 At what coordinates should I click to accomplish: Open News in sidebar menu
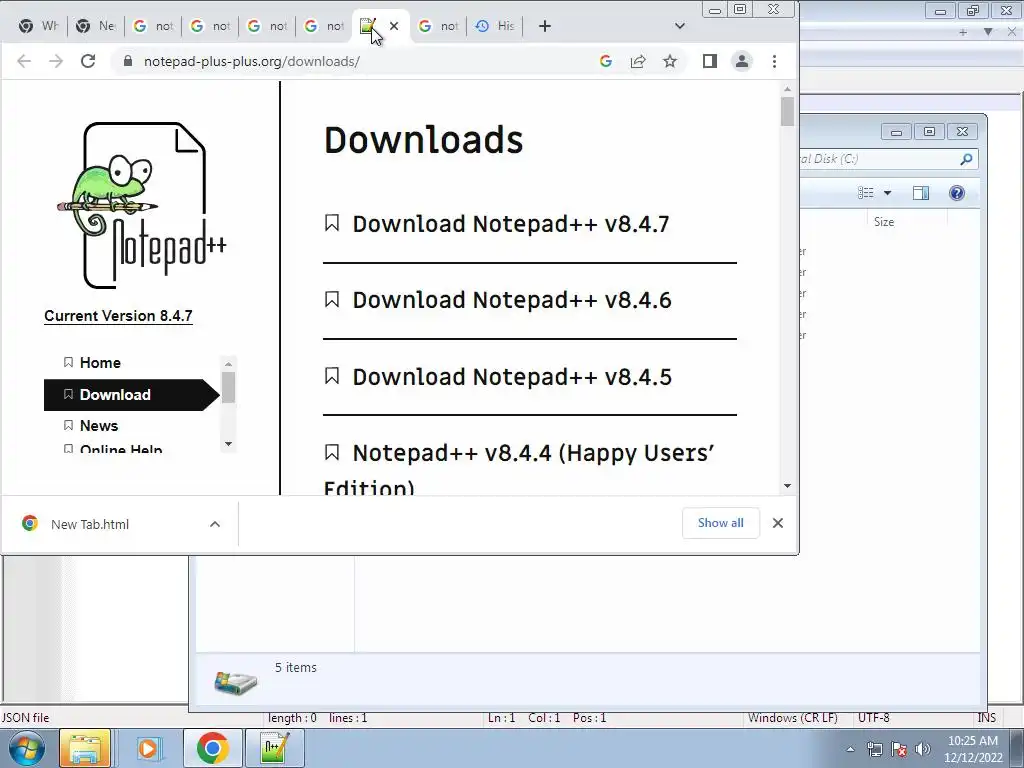click(x=99, y=426)
